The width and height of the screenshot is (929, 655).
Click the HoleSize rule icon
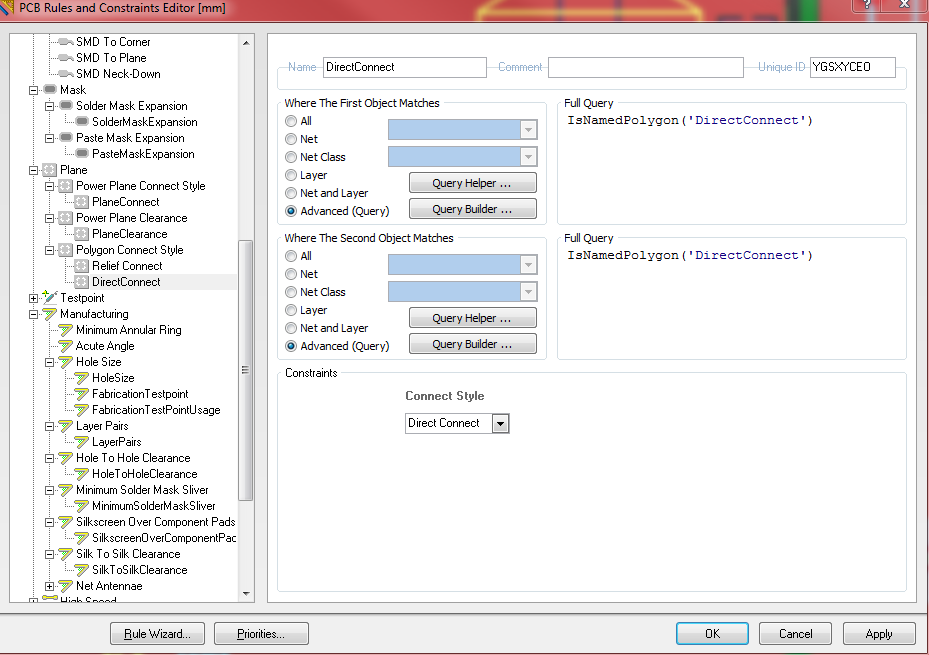tap(82, 378)
